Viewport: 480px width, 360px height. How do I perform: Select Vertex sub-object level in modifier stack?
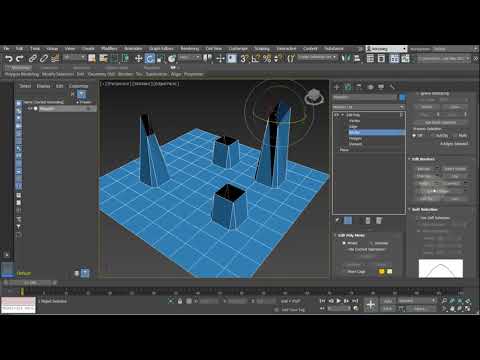tap(355, 121)
